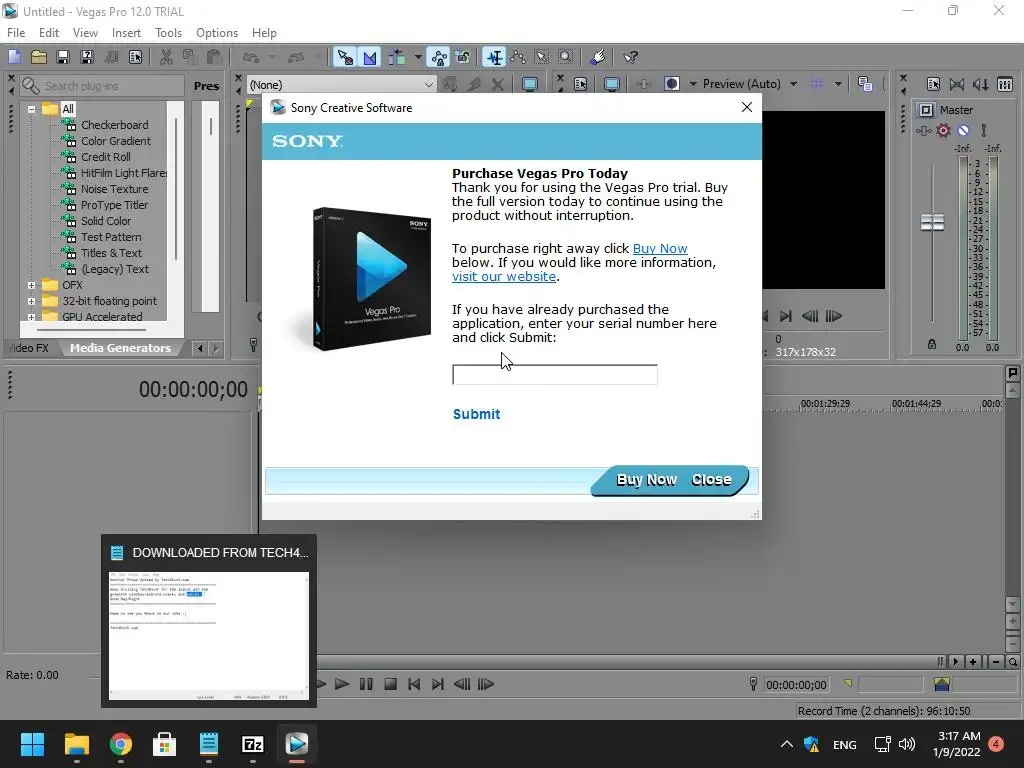Click the Open folder icon in toolbar
This screenshot has height=768, width=1024.
pos(39,57)
